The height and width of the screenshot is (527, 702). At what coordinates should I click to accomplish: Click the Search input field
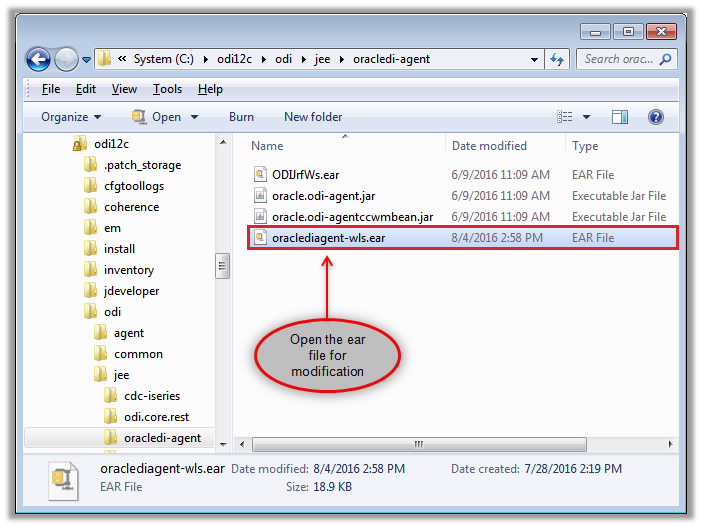coord(618,59)
